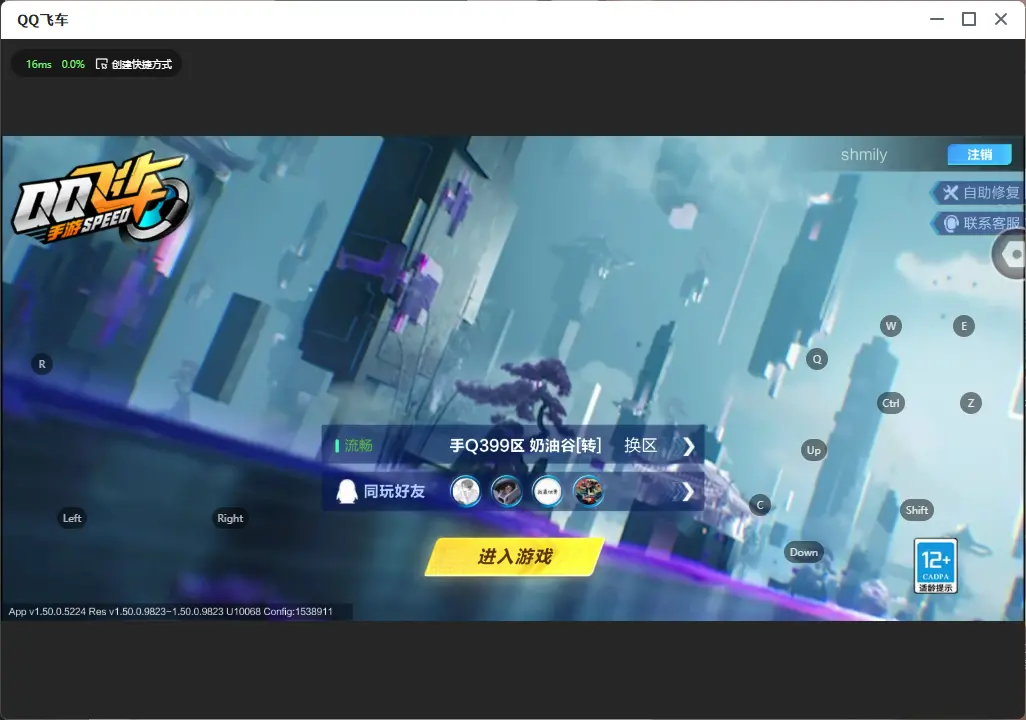The image size is (1026, 720).
Task: Click the C key overlay
Action: (760, 505)
